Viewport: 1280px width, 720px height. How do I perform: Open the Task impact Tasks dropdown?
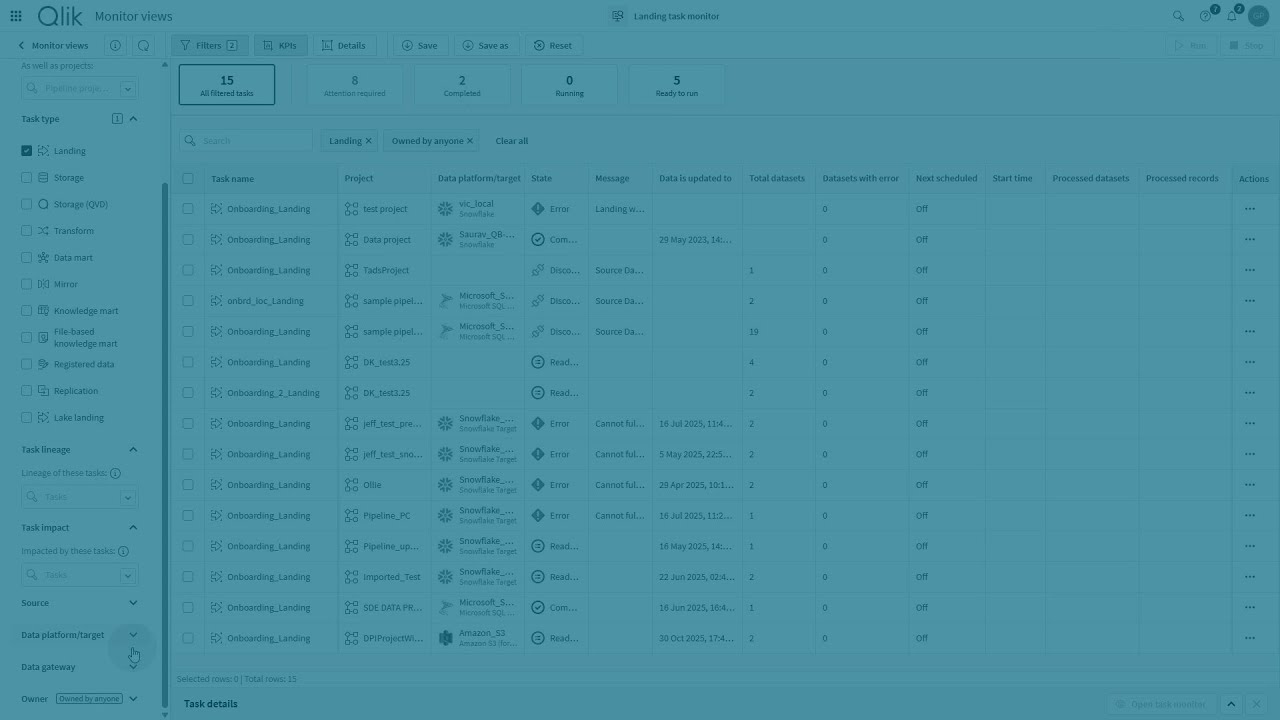tap(128, 575)
